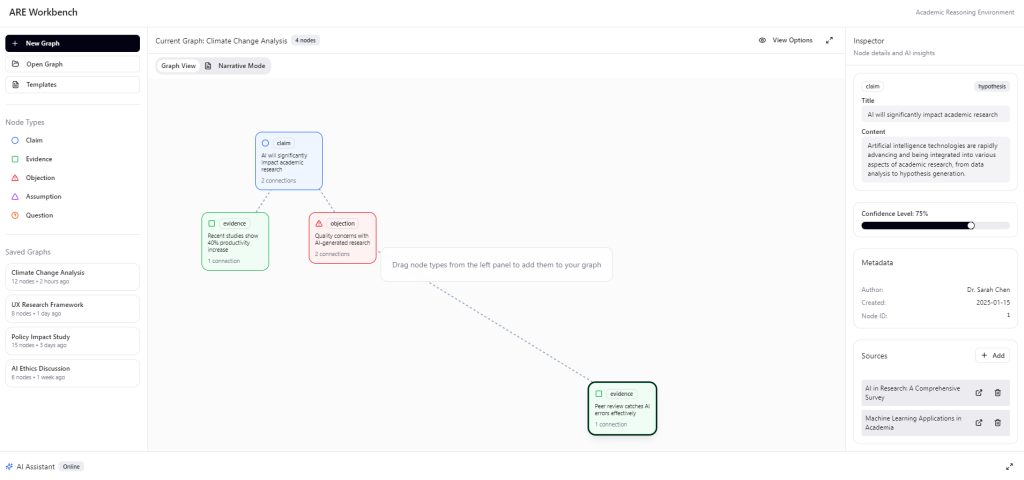Image resolution: width=1024 pixels, height=480 pixels.
Task: Expand the graph canvas to fullscreen
Action: click(829, 40)
